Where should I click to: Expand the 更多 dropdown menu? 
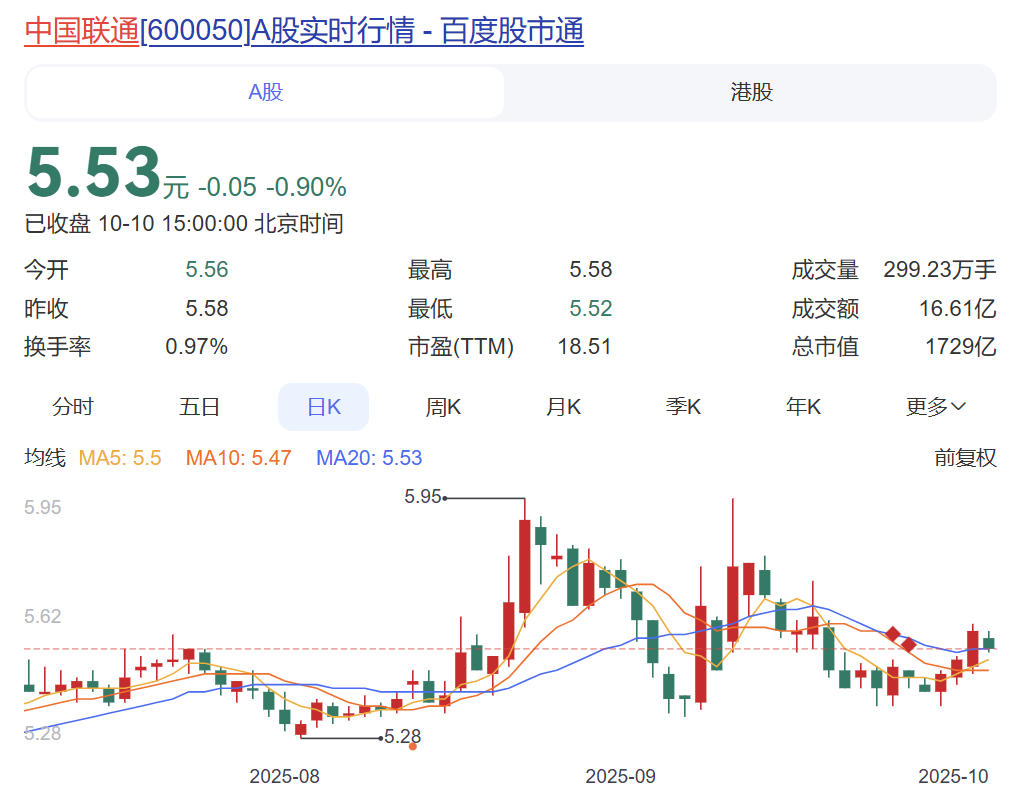click(x=935, y=407)
